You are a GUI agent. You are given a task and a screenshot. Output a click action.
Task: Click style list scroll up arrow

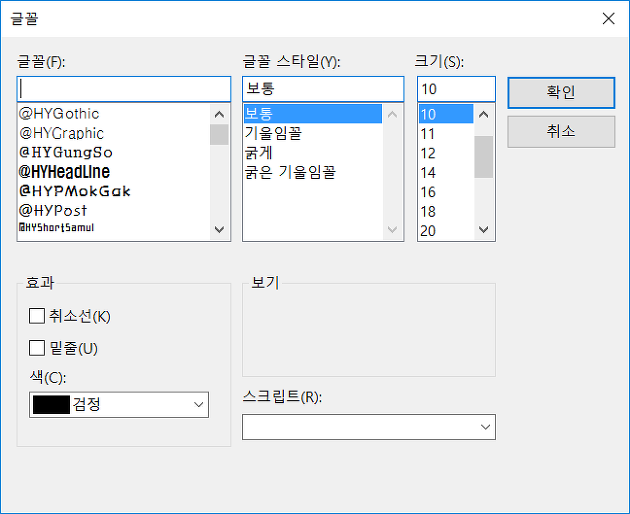[393, 115]
